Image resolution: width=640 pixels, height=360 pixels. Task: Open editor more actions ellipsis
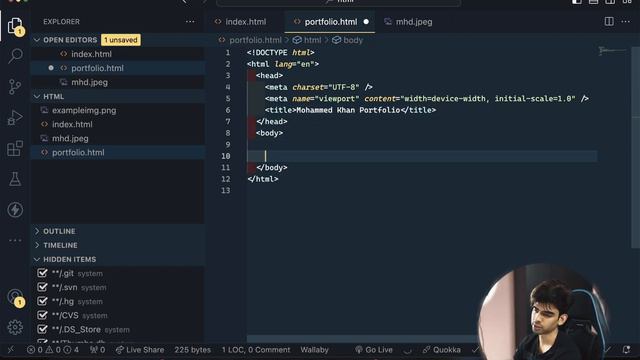click(625, 22)
